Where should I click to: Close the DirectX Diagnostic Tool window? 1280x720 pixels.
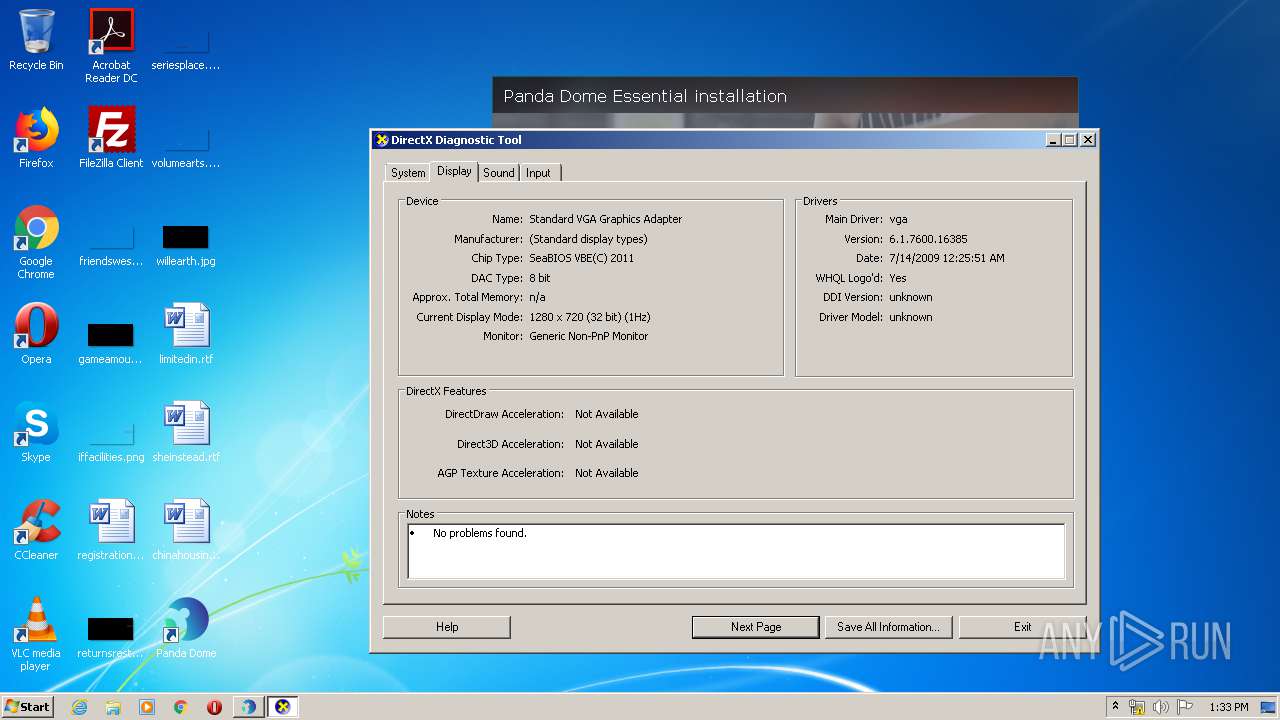[1088, 140]
